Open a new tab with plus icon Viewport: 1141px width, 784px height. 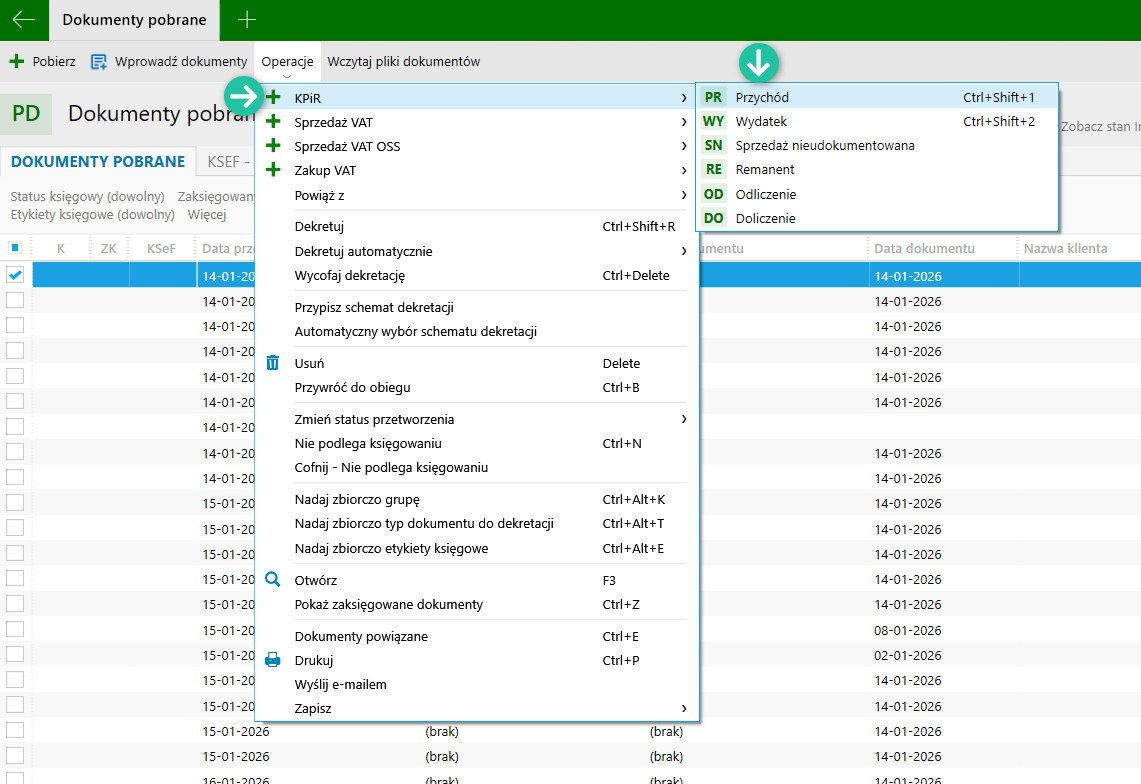247,20
